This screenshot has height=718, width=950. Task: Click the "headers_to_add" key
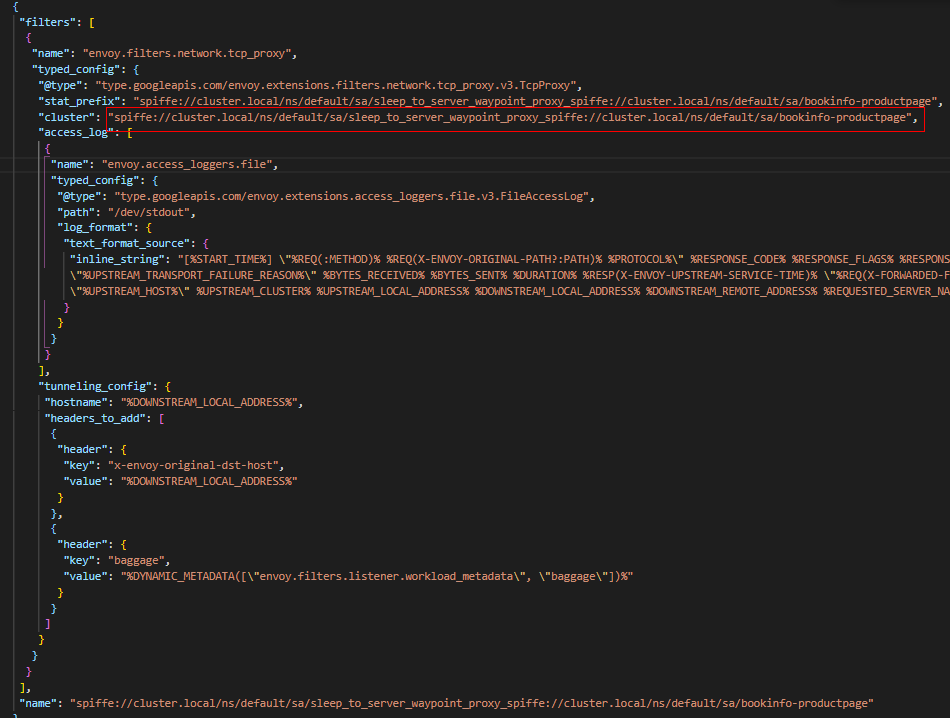(x=96, y=417)
